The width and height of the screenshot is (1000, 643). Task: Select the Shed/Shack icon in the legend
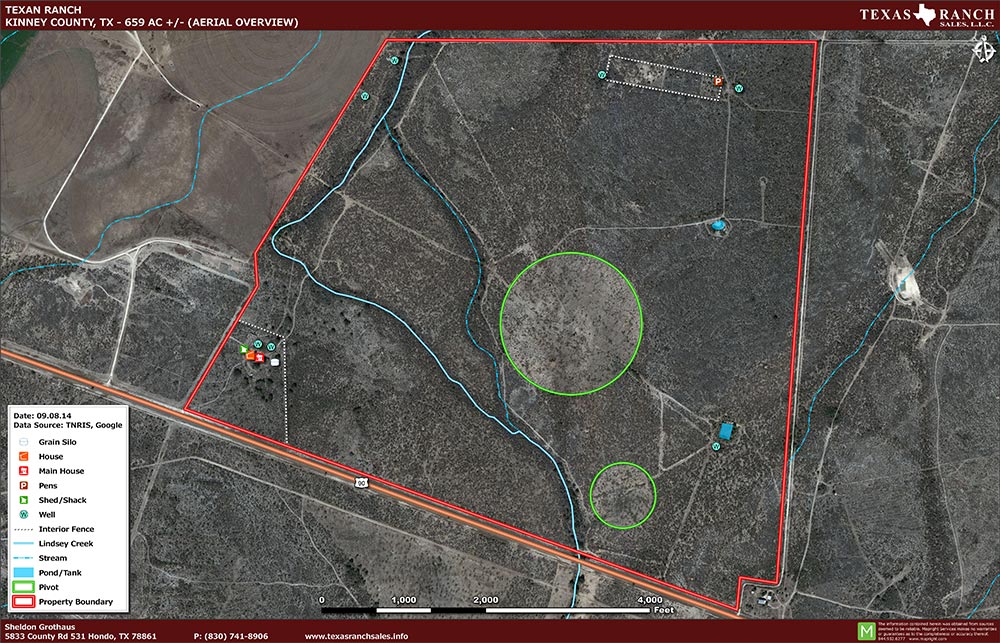click(x=22, y=500)
